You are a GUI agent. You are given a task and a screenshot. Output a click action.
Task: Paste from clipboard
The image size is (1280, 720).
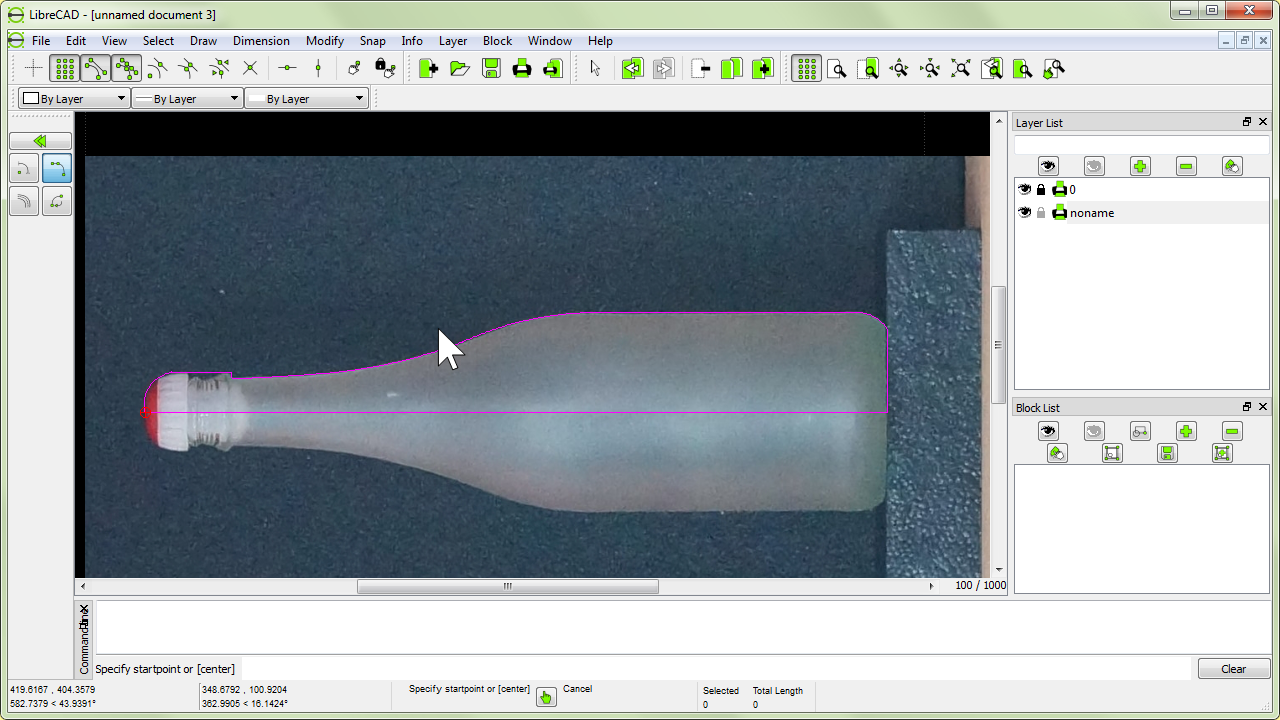pos(762,68)
